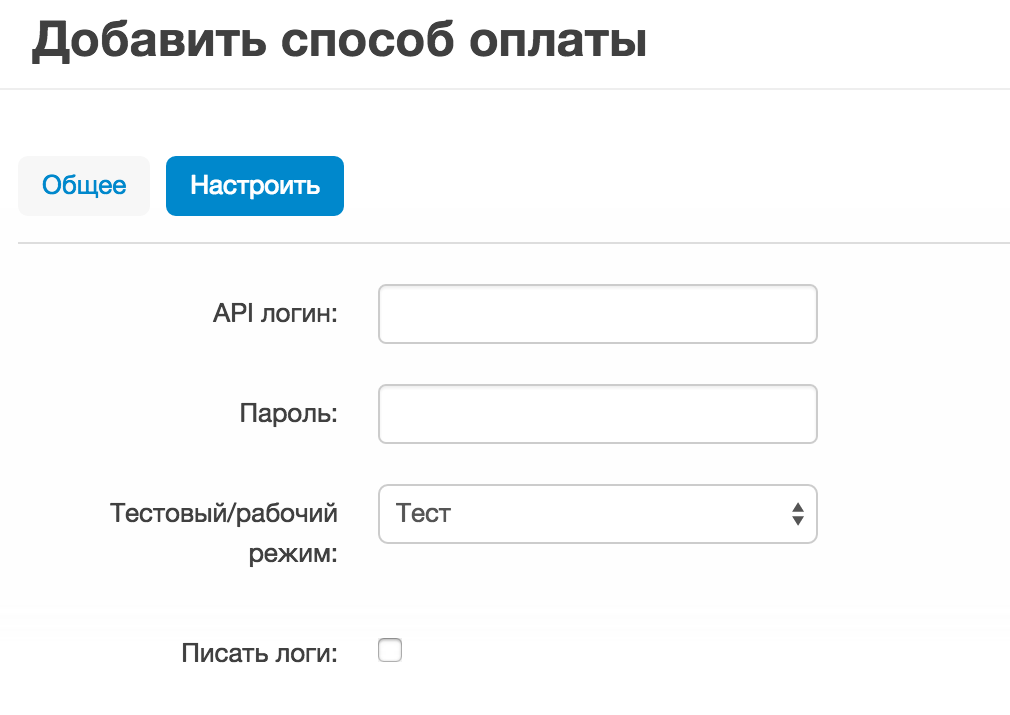Open the Тестовый/рабочий режим dropdown
This screenshot has height=715, width=1010.
(597, 514)
